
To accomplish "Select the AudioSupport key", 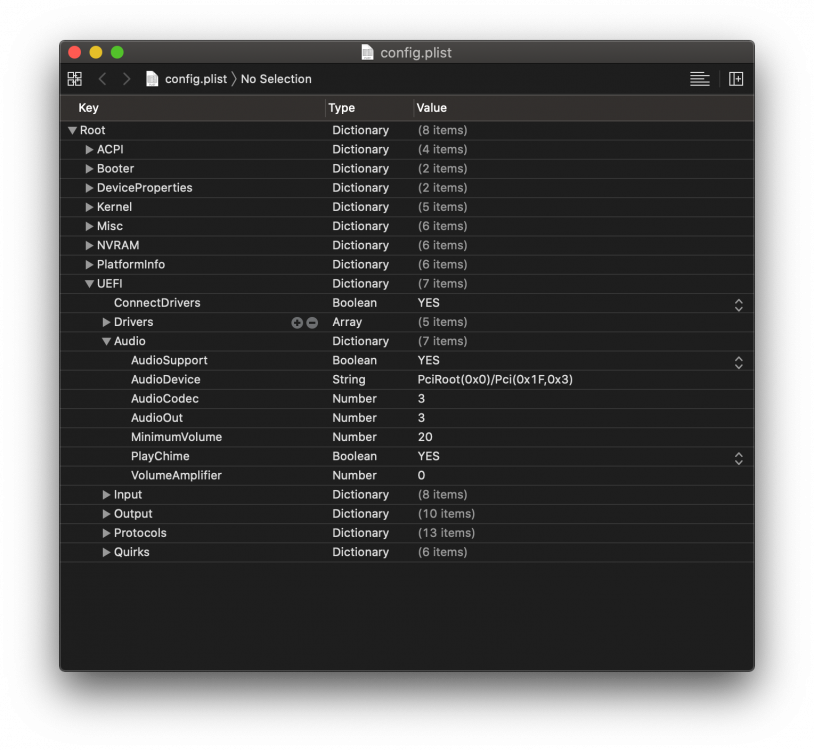I will click(x=169, y=360).
